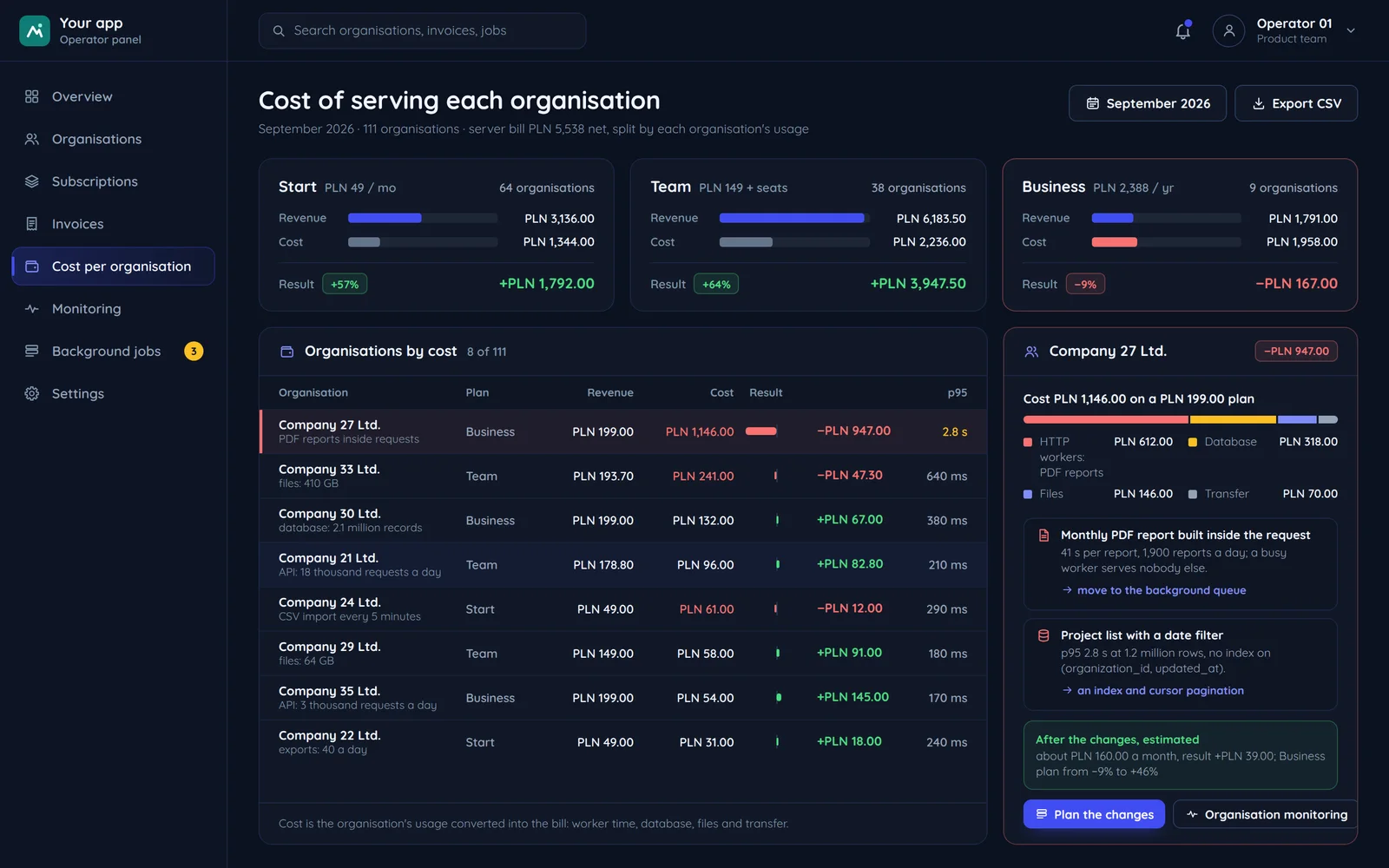Click the Operator 01 avatar icon
Image resolution: width=1389 pixels, height=868 pixels.
click(x=1228, y=30)
